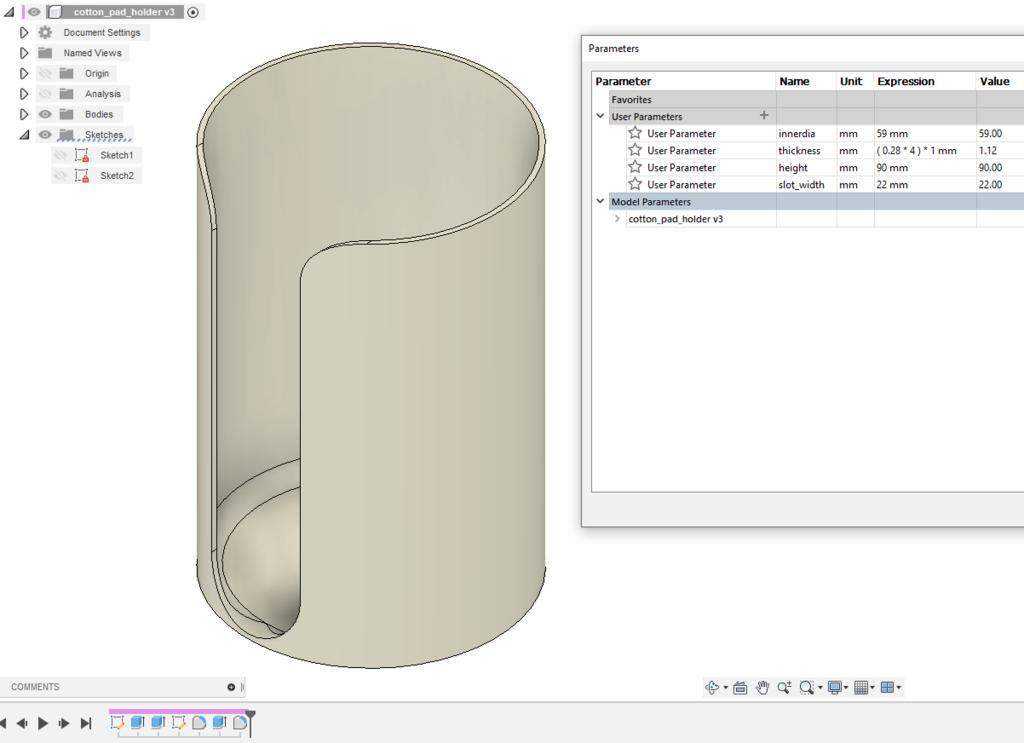The height and width of the screenshot is (743, 1024).
Task: Open Grid and Snaps settings icon
Action: coord(861,688)
